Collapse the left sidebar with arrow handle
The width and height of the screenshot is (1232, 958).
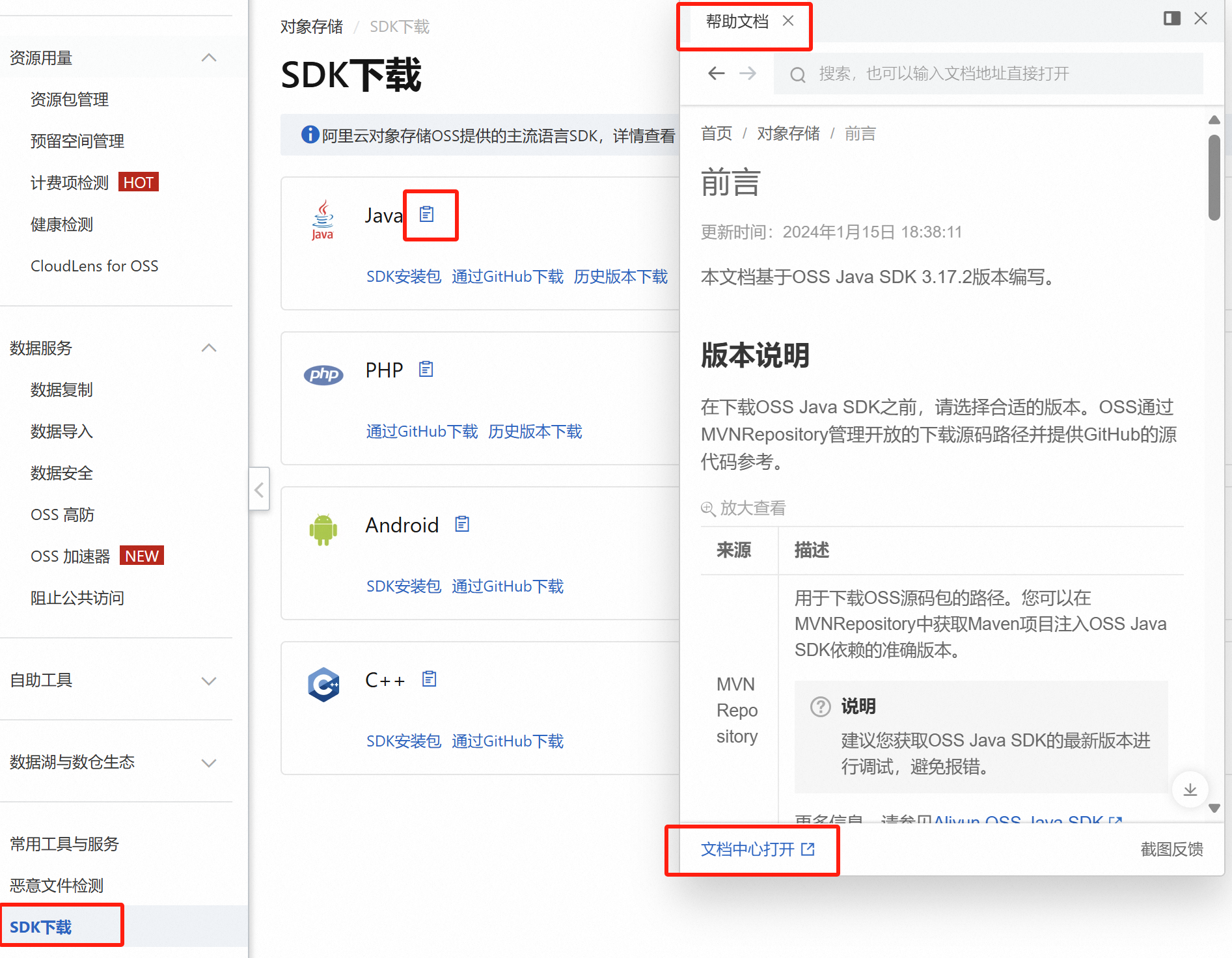click(259, 489)
